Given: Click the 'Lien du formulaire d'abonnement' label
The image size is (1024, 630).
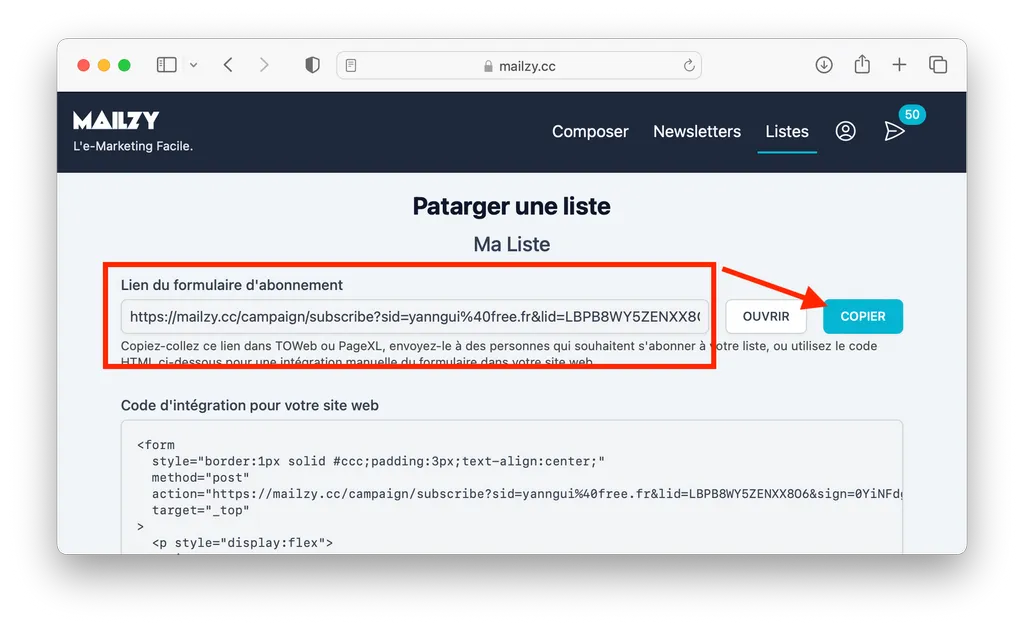Looking at the screenshot, I should (231, 285).
